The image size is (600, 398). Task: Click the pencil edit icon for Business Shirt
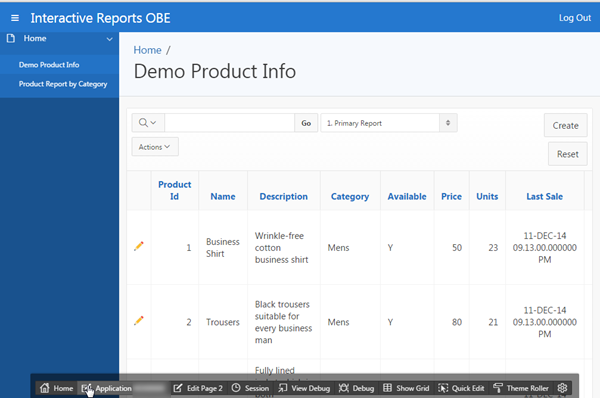139,246
